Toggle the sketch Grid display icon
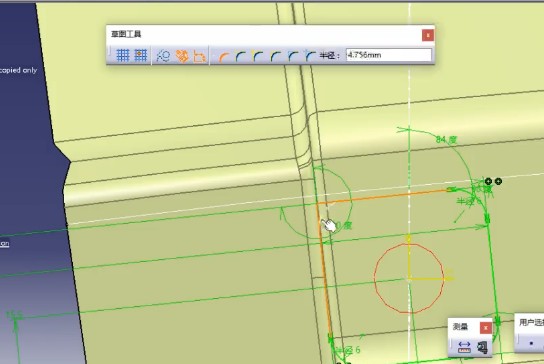Image resolution: width=544 pixels, height=364 pixels. point(123,55)
